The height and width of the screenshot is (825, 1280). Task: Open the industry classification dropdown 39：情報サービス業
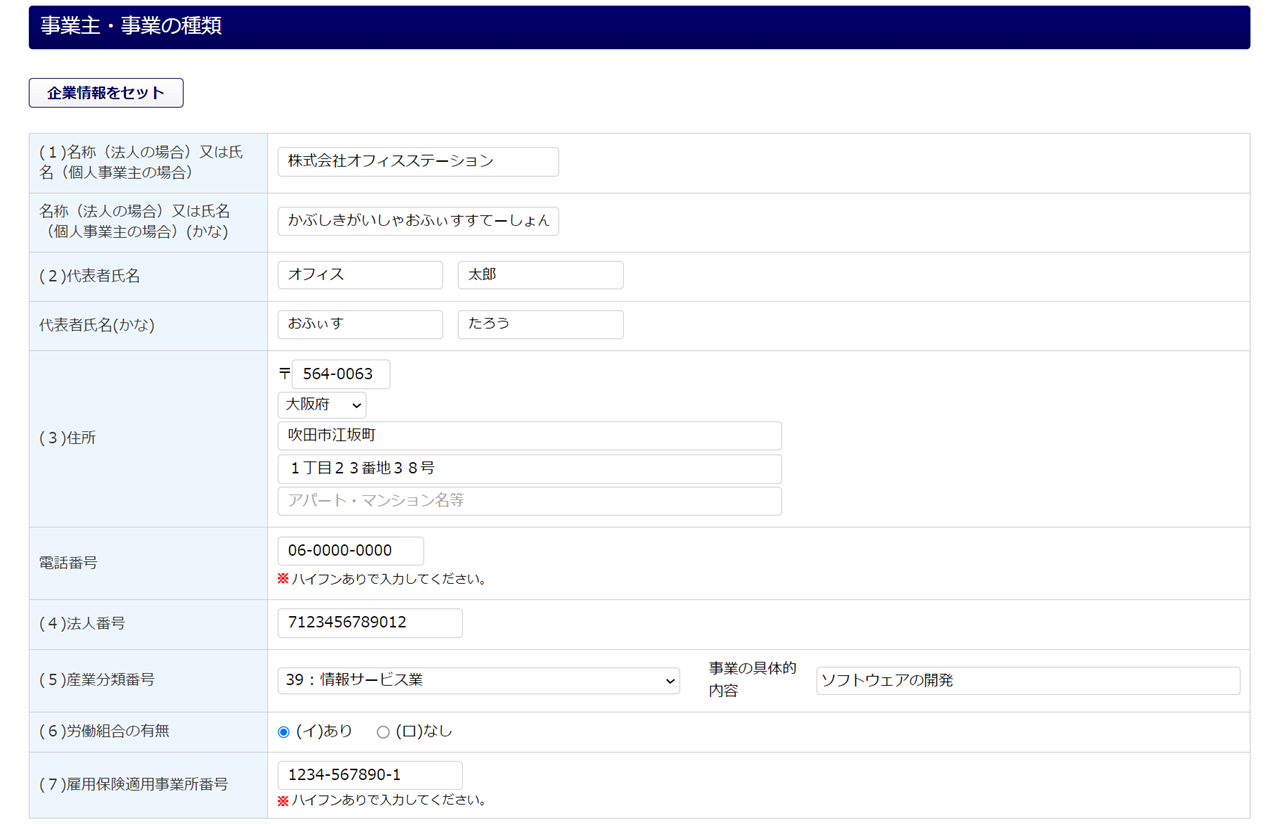click(x=479, y=680)
